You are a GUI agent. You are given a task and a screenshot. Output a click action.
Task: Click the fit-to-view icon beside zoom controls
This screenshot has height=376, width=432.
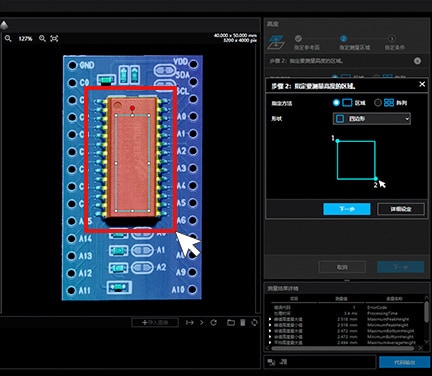click(x=54, y=39)
